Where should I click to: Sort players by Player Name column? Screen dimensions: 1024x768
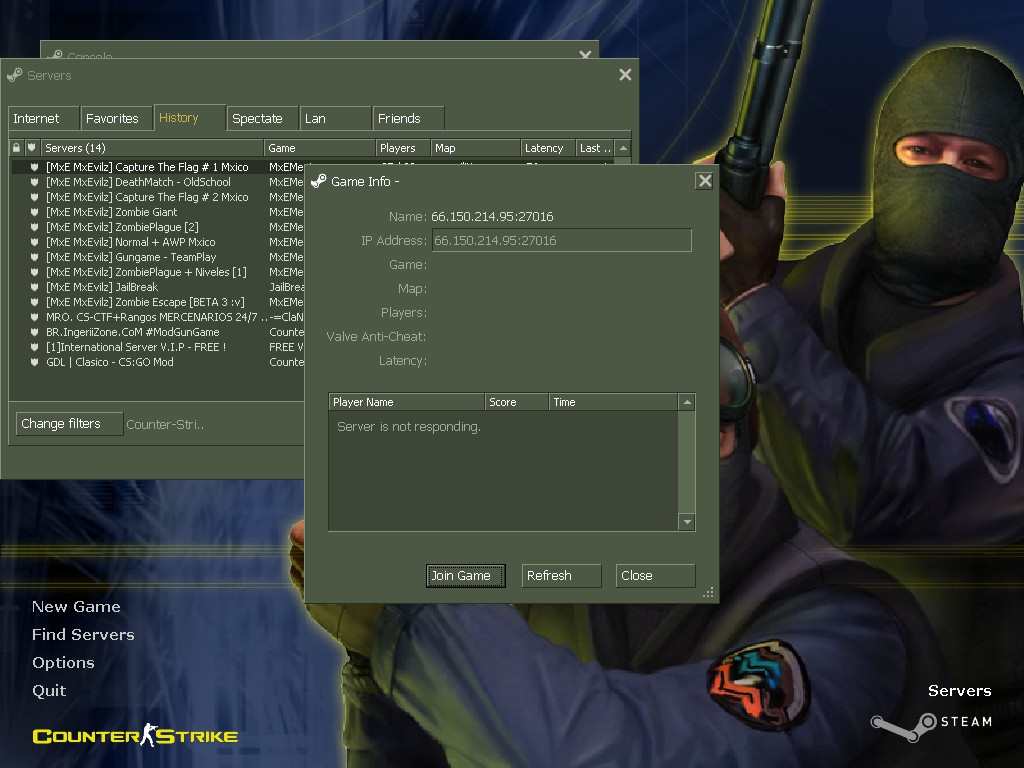click(407, 402)
